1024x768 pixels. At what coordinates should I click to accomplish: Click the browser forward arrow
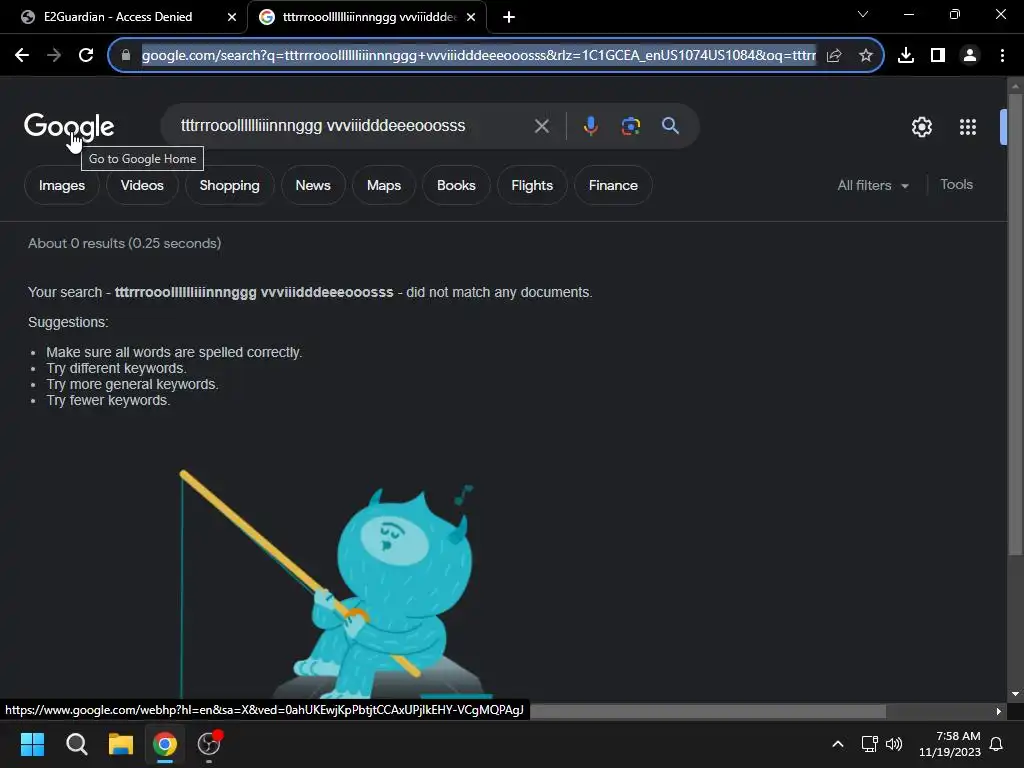click(54, 56)
